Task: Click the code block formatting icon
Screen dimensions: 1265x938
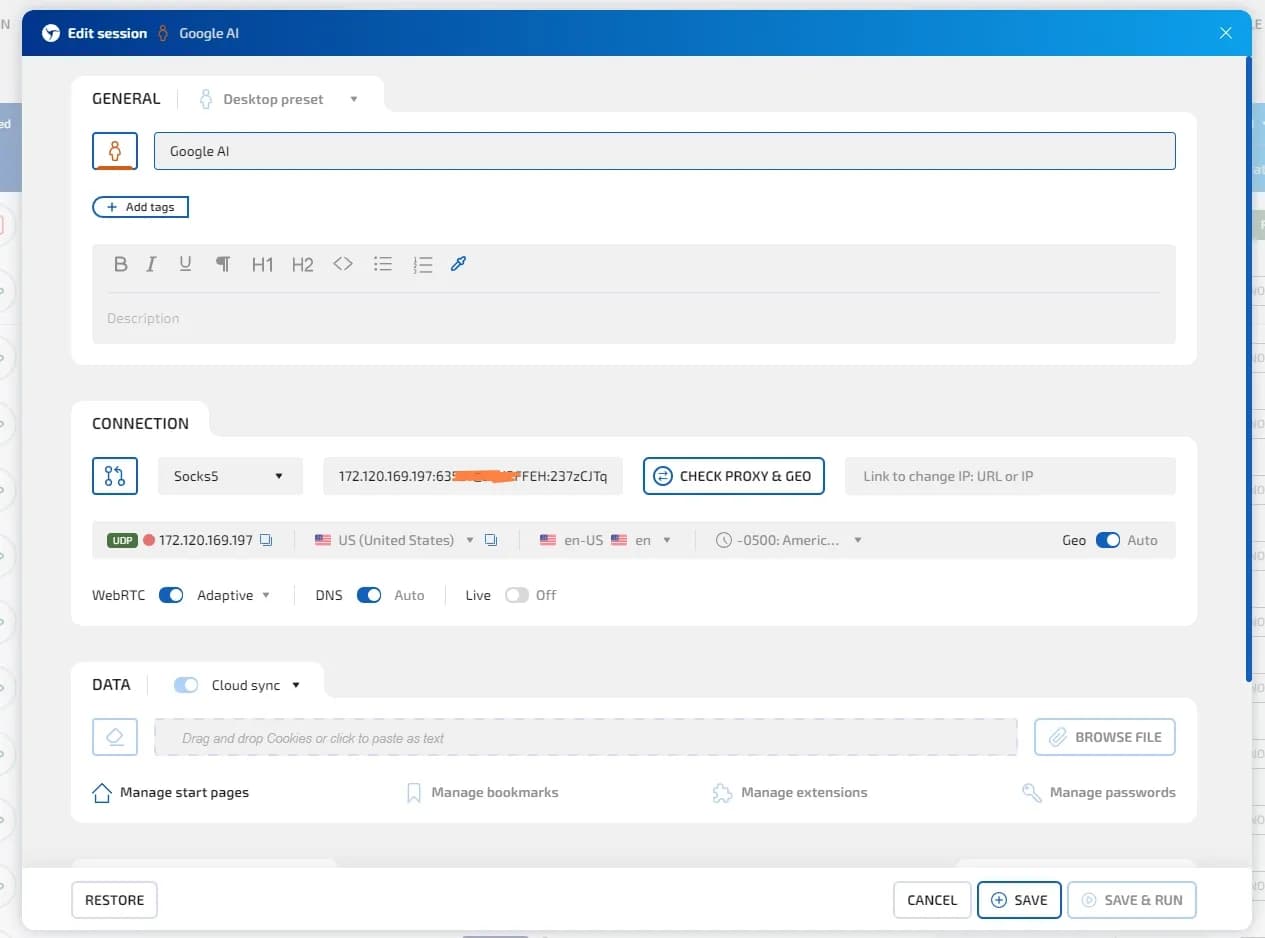Action: click(343, 264)
